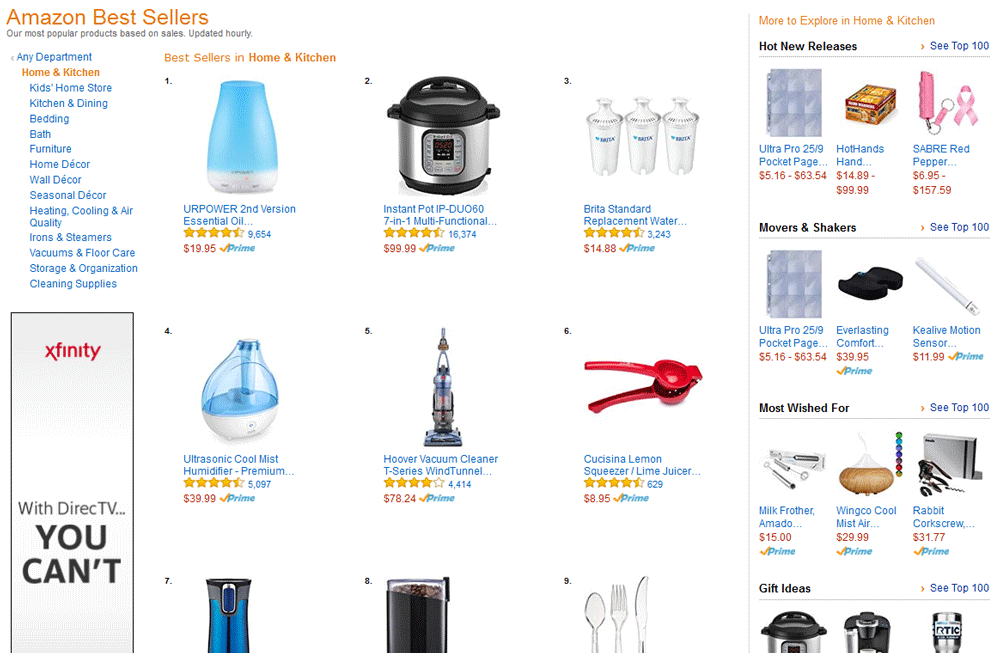The width and height of the screenshot is (1000, 653).
Task: Choose Vacuums & Floor Care category
Action: 82,253
